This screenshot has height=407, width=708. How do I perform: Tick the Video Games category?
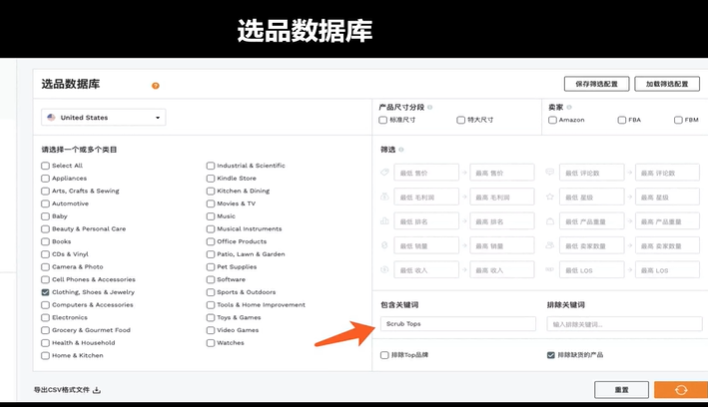click(x=210, y=330)
